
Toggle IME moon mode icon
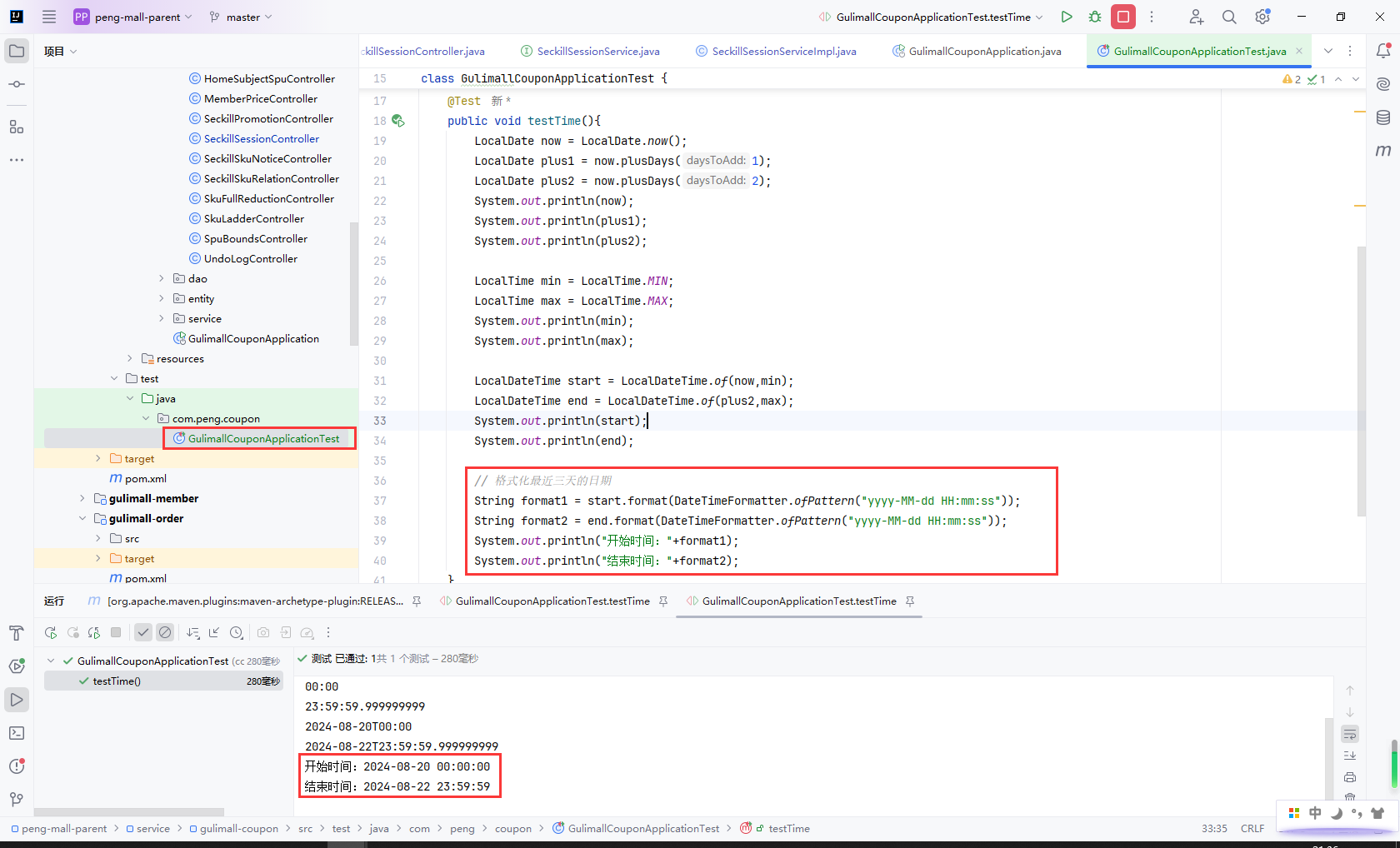[x=1337, y=813]
